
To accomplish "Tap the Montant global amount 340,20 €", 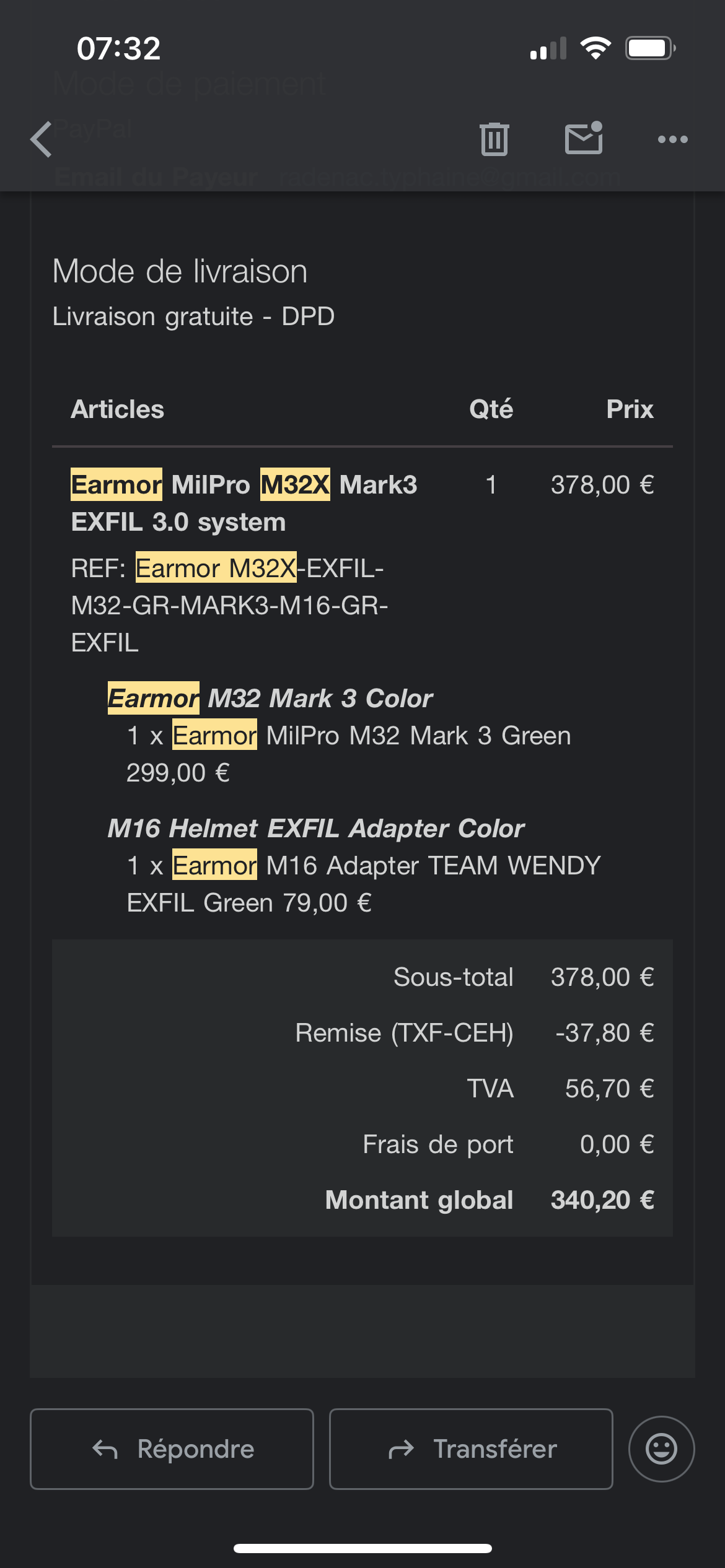I will point(602,1200).
